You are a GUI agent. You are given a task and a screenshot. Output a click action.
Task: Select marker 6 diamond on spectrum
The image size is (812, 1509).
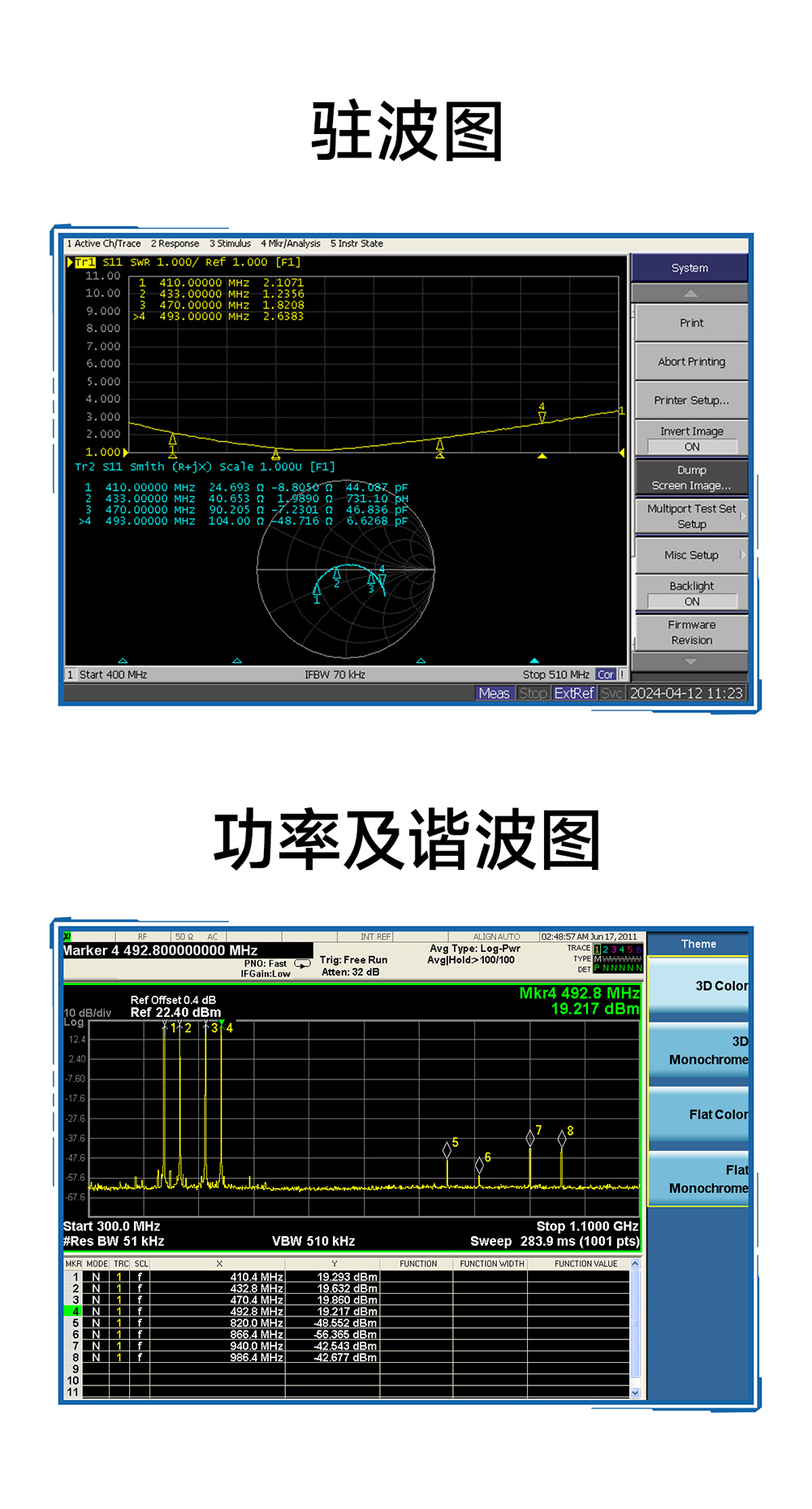479,1165
